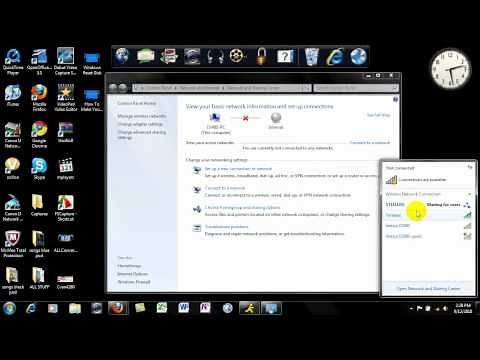
Task: Open Change advanced sharing settings link
Action: pos(142,135)
